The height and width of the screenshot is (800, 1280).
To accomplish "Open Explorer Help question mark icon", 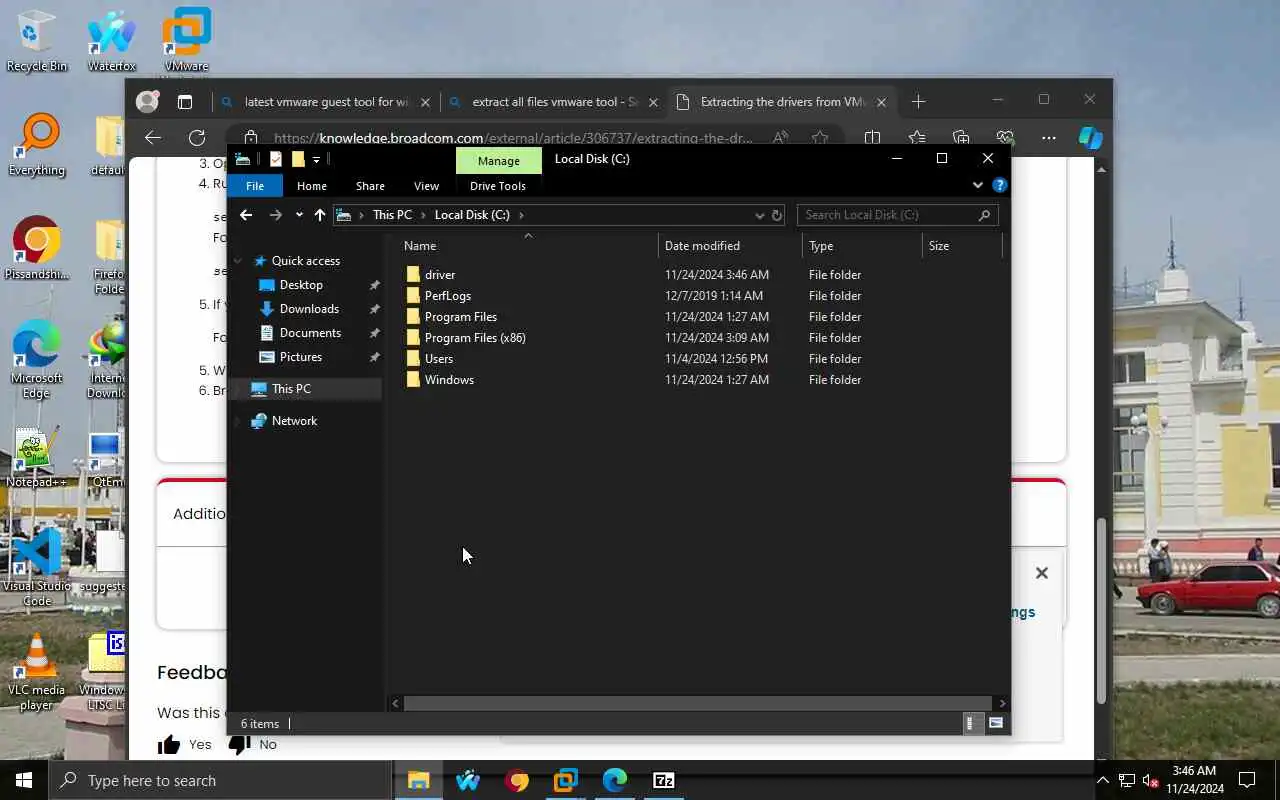I will (x=999, y=185).
